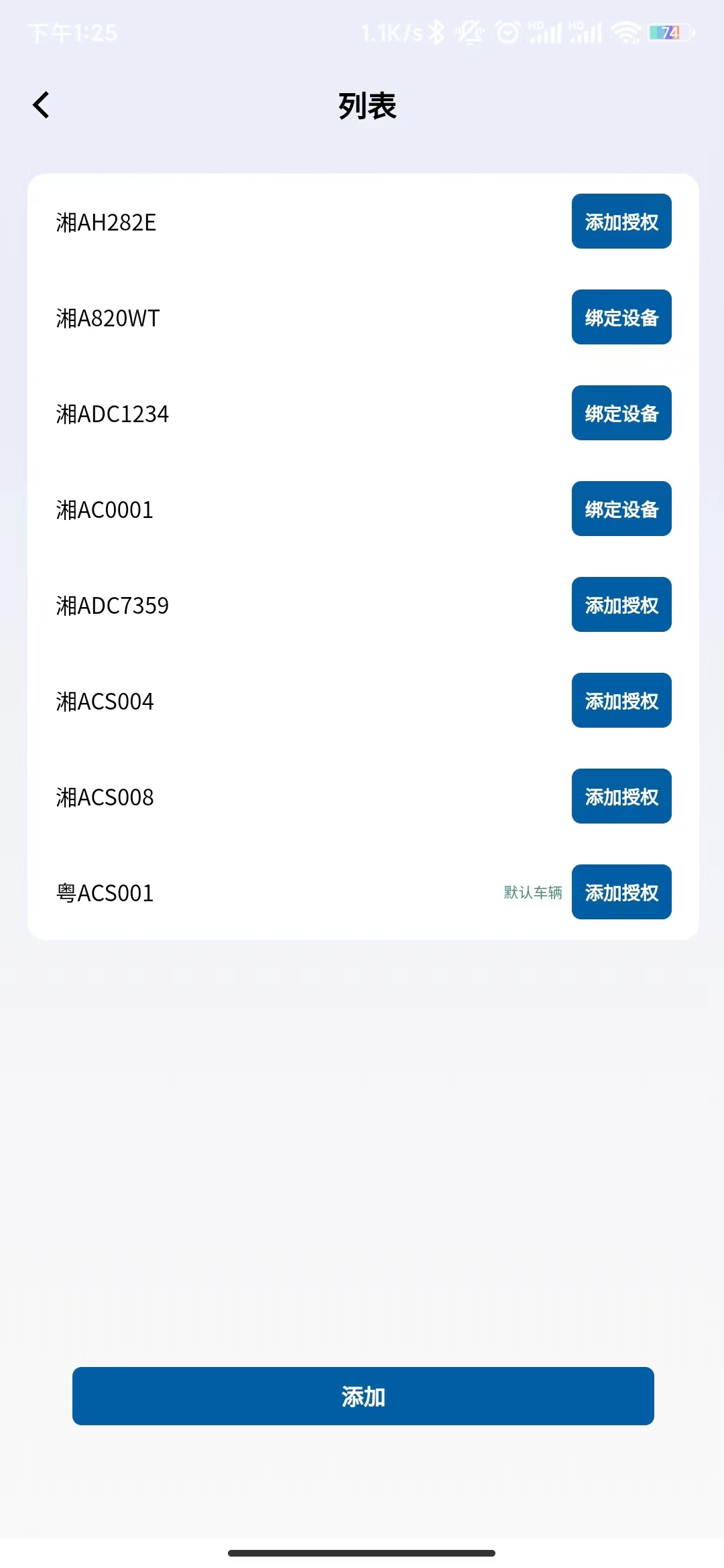Screen dimensions: 724x1568
Task: Tap the home gesture bar
Action: 361,1553
